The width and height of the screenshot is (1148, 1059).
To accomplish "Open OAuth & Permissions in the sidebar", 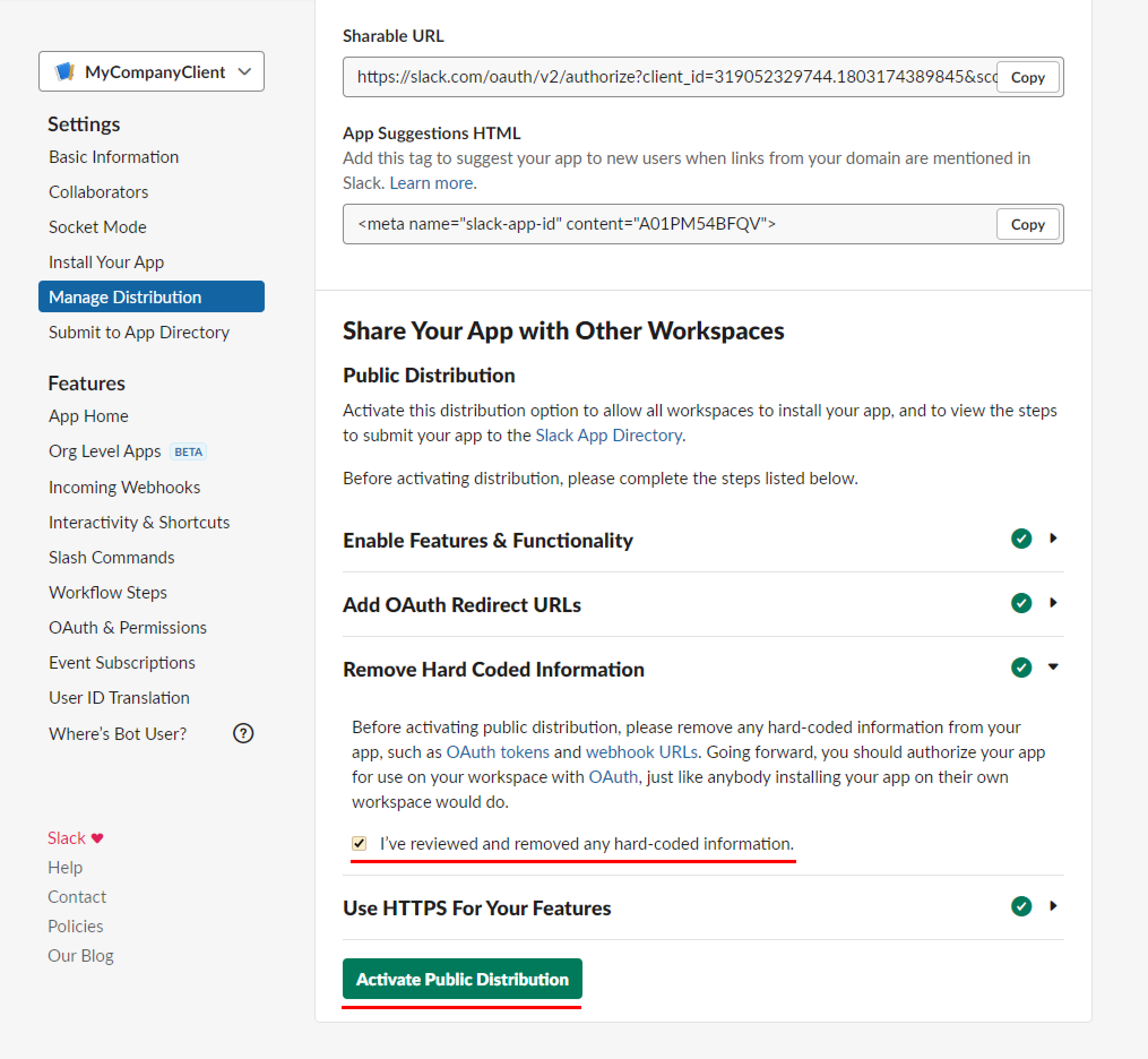I will point(128,627).
